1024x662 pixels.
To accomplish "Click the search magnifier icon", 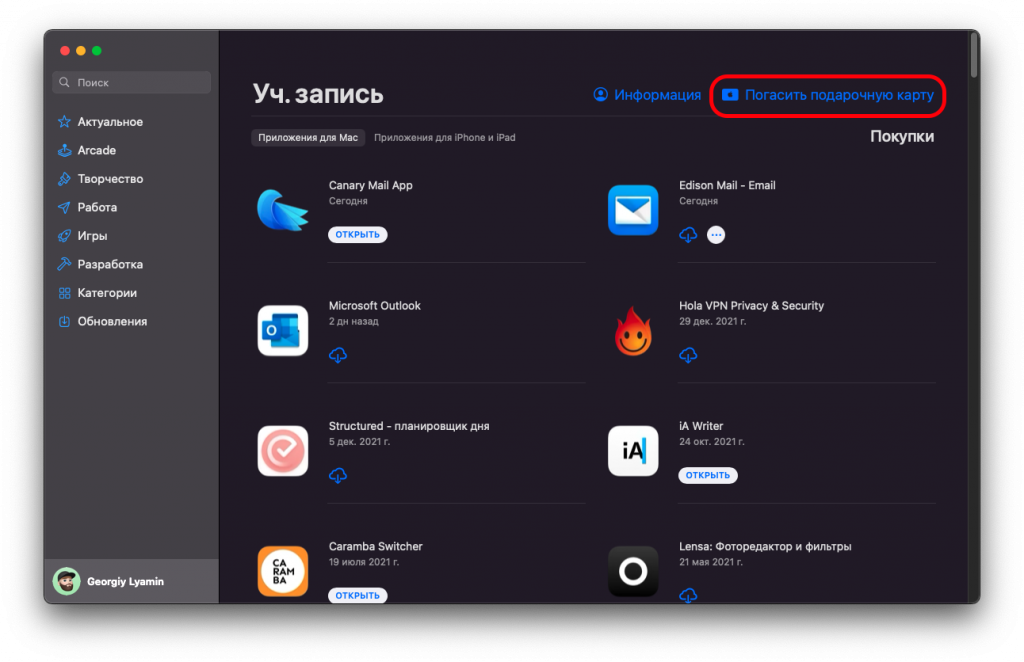I will pyautogui.click(x=64, y=82).
